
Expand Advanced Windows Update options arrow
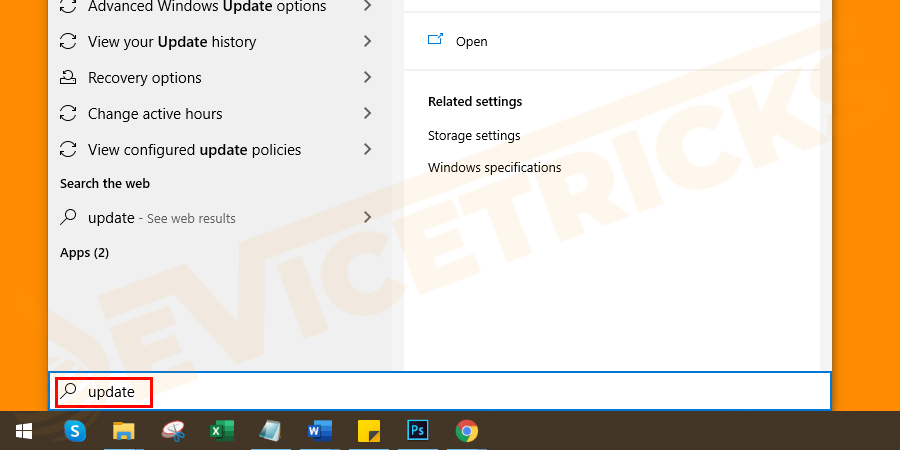[x=368, y=6]
